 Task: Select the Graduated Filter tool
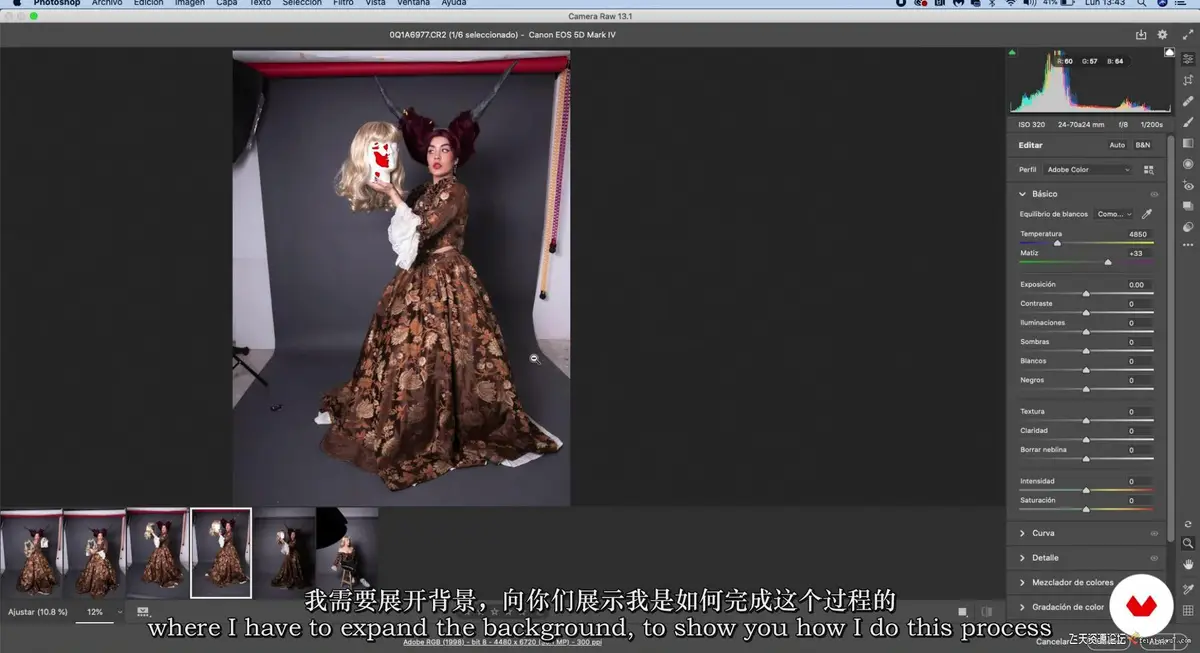point(1188,143)
